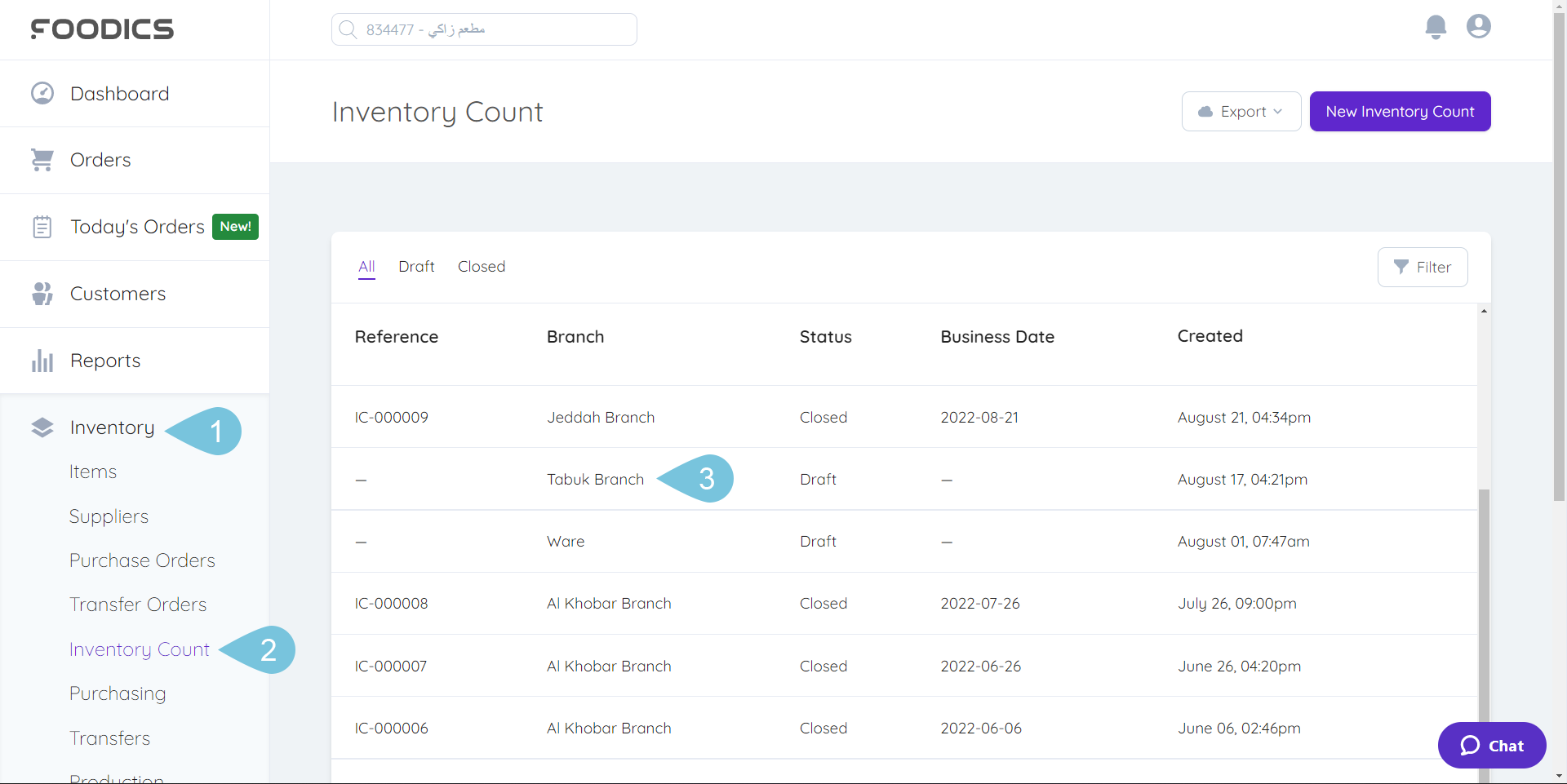Select the Inventory layers icon

(x=42, y=427)
